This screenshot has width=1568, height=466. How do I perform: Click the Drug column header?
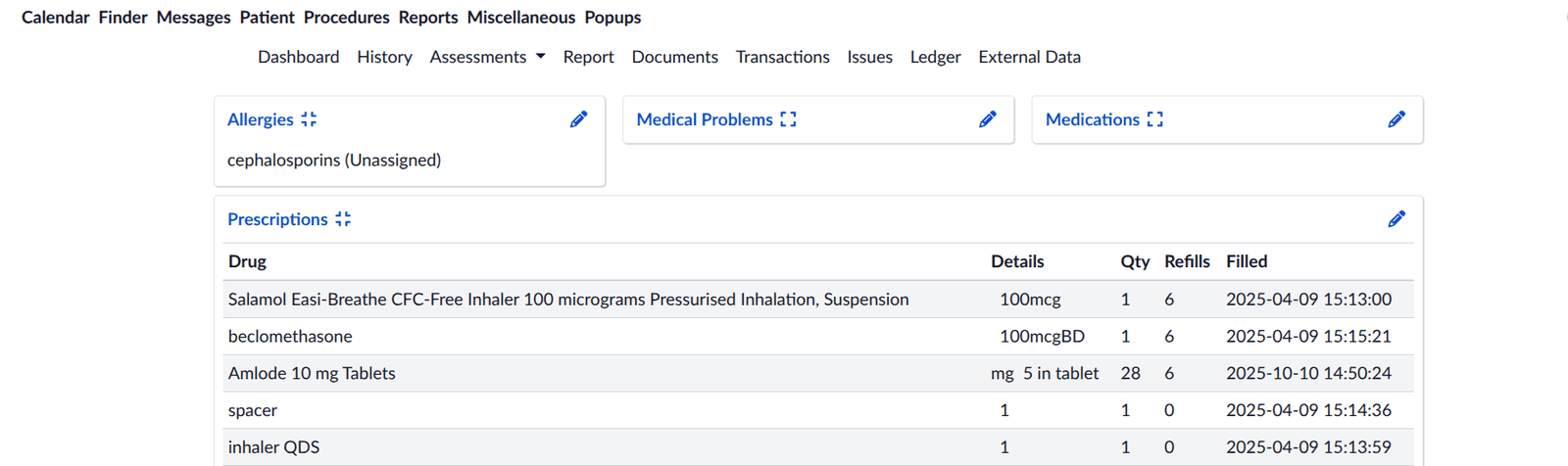(x=247, y=261)
